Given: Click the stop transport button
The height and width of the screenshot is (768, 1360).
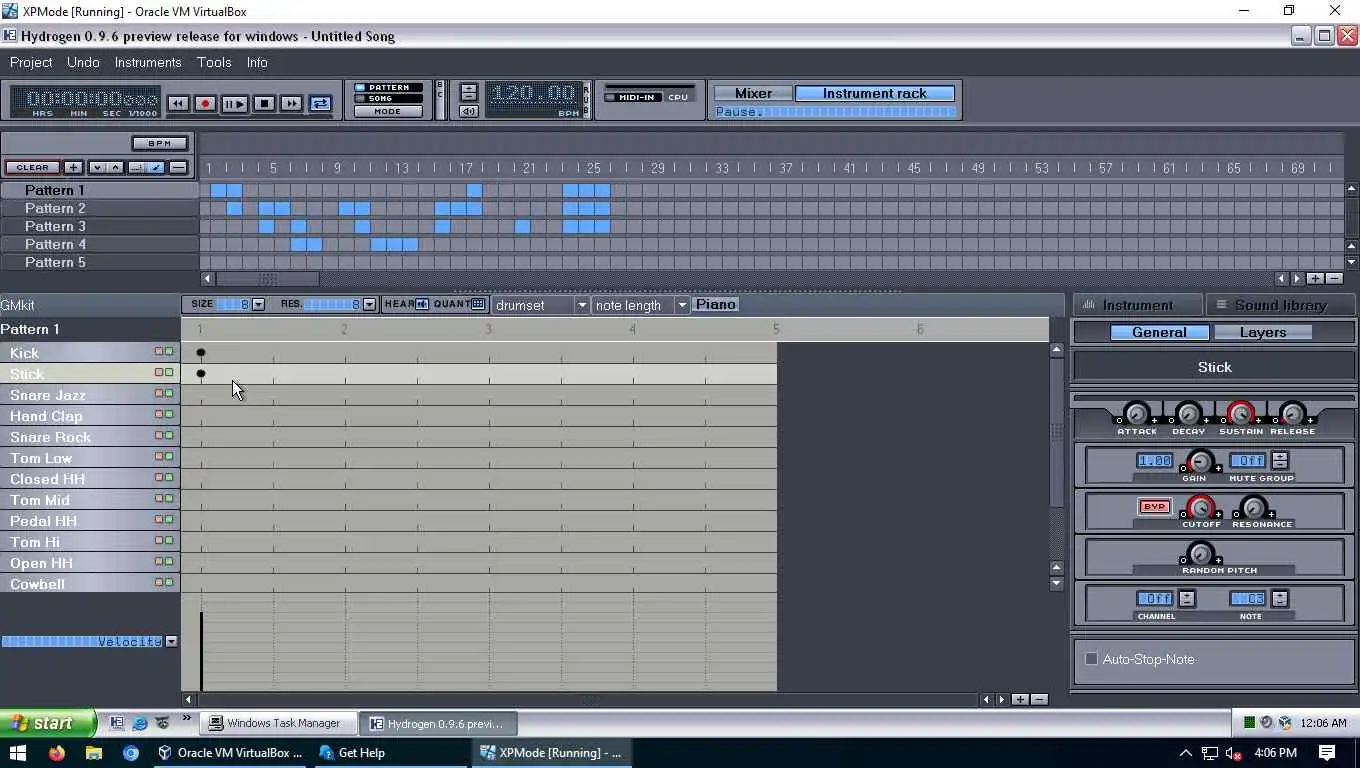Looking at the screenshot, I should [x=264, y=103].
